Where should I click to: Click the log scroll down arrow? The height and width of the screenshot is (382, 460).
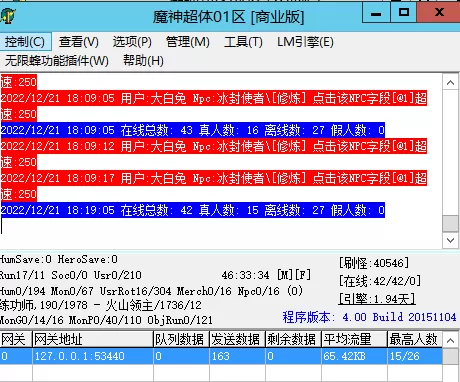(451, 240)
